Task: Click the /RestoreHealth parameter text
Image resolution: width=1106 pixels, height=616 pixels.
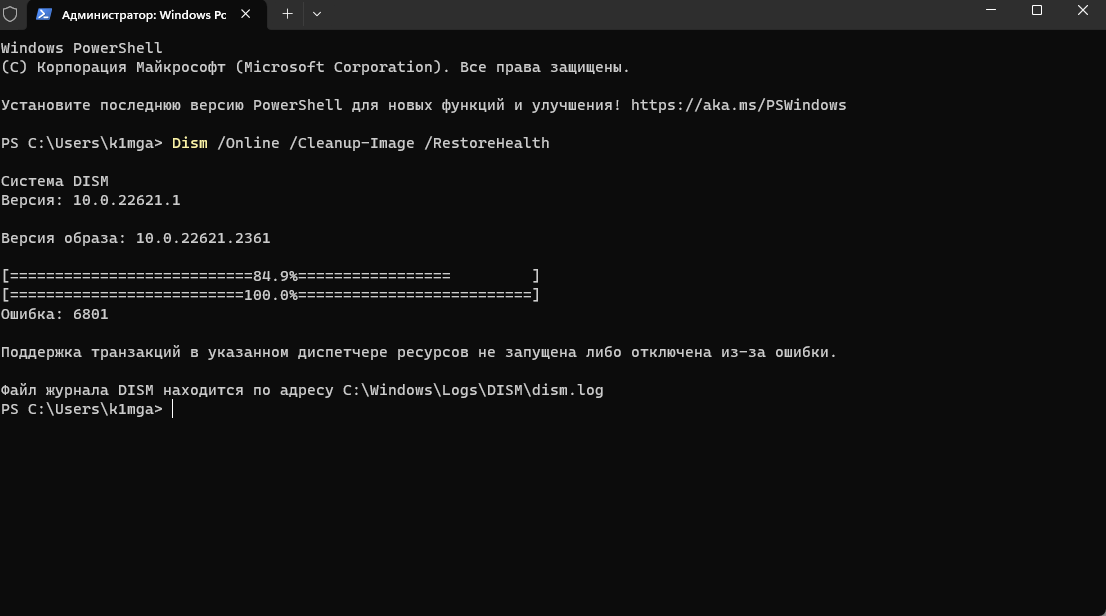Action: pyautogui.click(x=487, y=143)
